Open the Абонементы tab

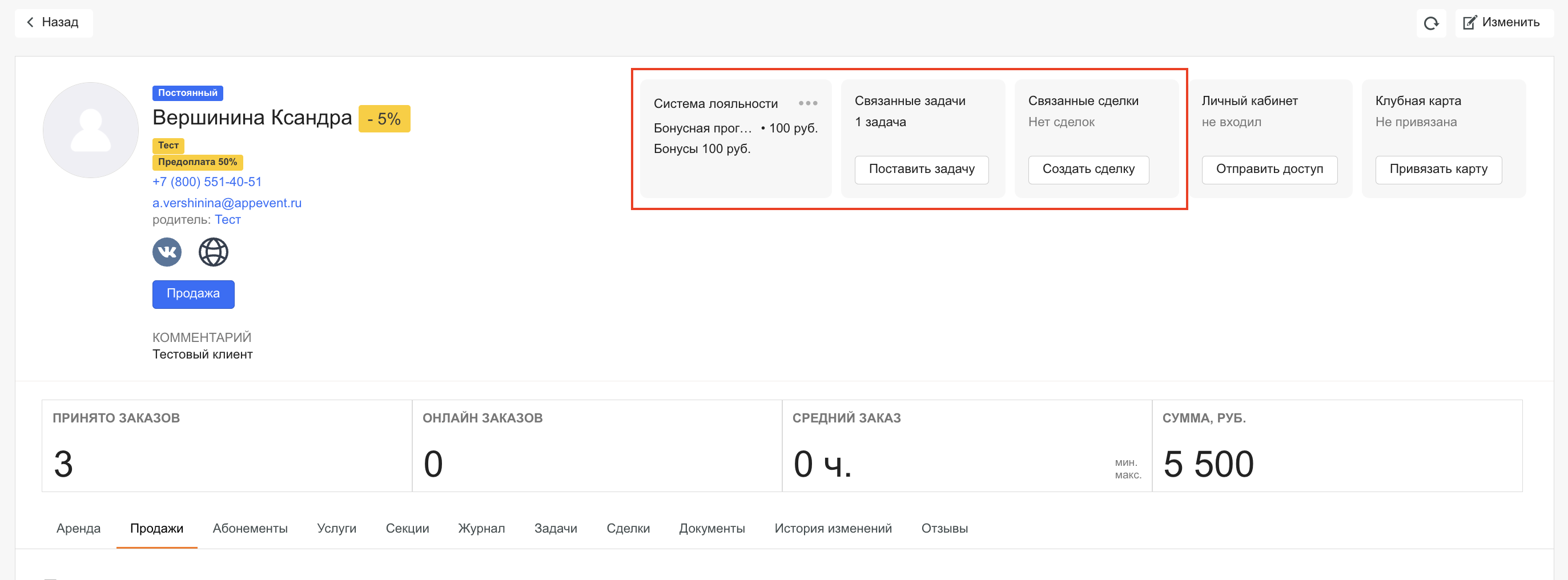[250, 528]
